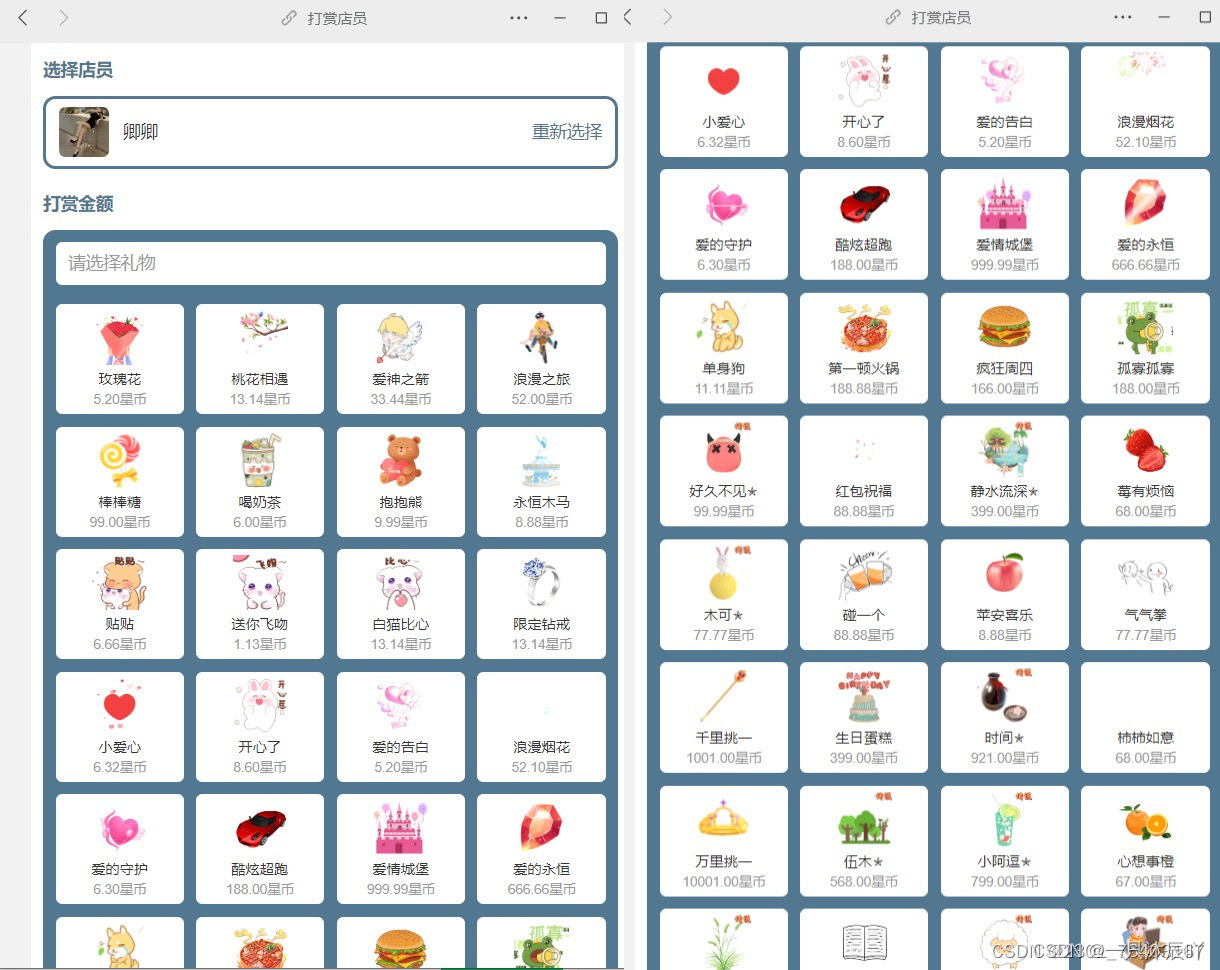Select the 喝奶茶 milk tea gift

[260, 482]
